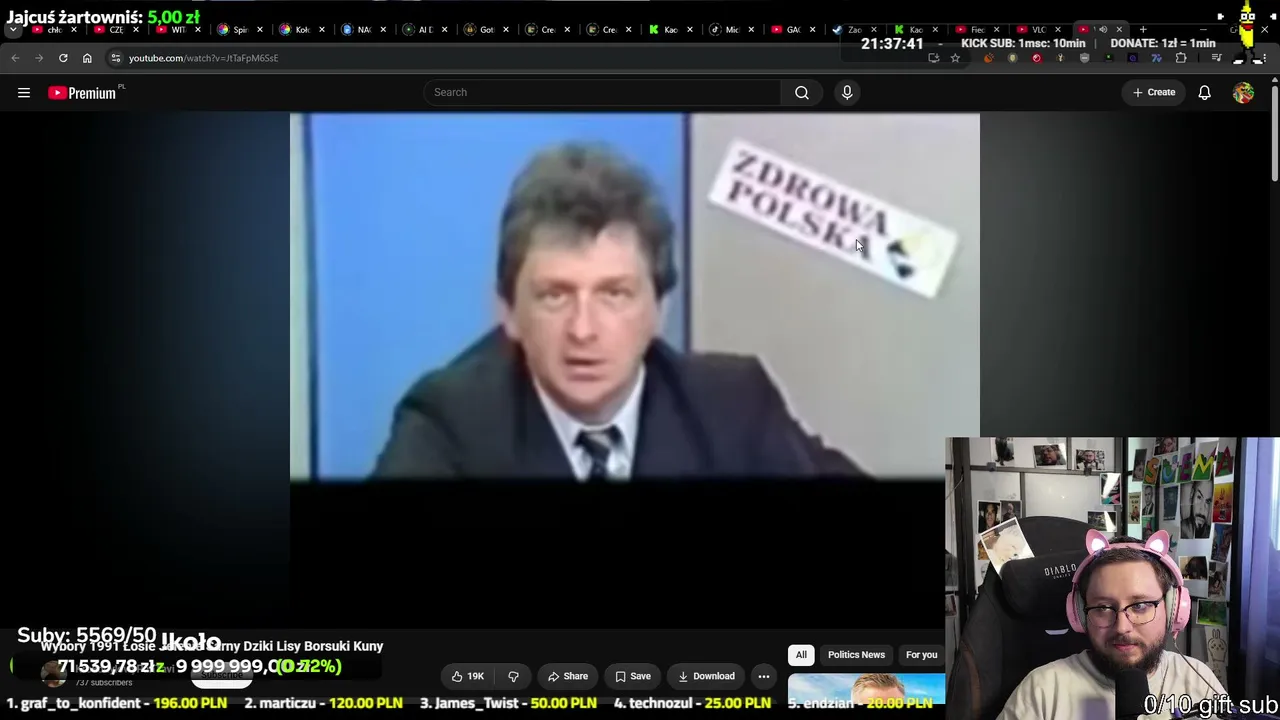This screenshot has width=1280, height=720.
Task: Click the YouTube search input field
Action: click(603, 92)
